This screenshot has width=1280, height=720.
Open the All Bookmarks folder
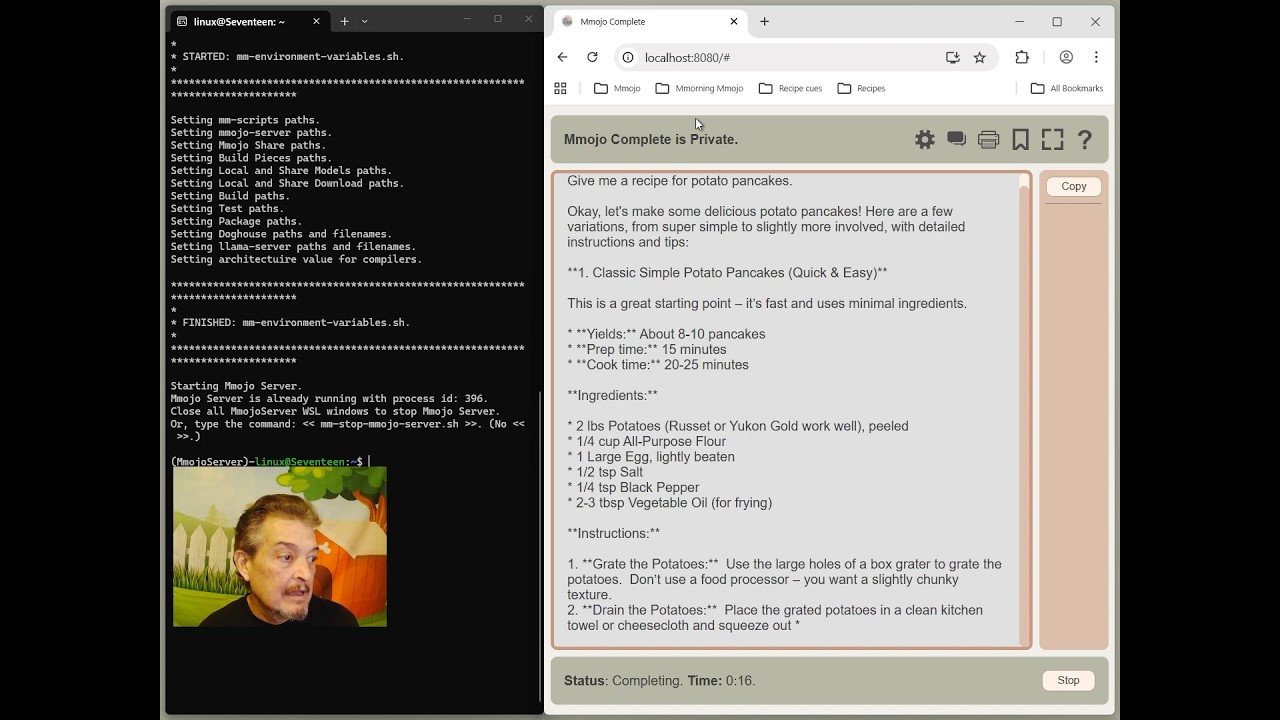click(x=1067, y=88)
